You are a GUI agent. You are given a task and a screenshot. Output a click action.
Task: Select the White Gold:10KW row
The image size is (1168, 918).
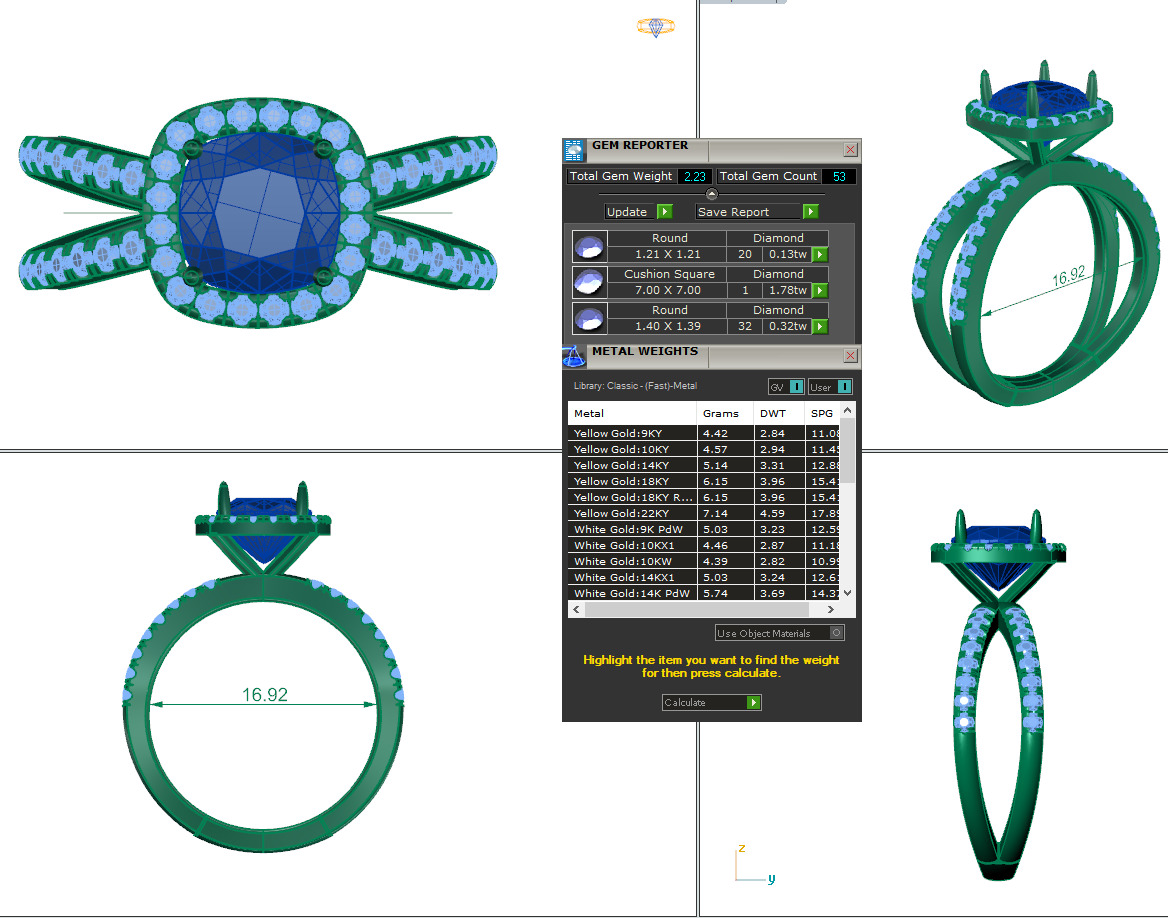click(x=704, y=561)
